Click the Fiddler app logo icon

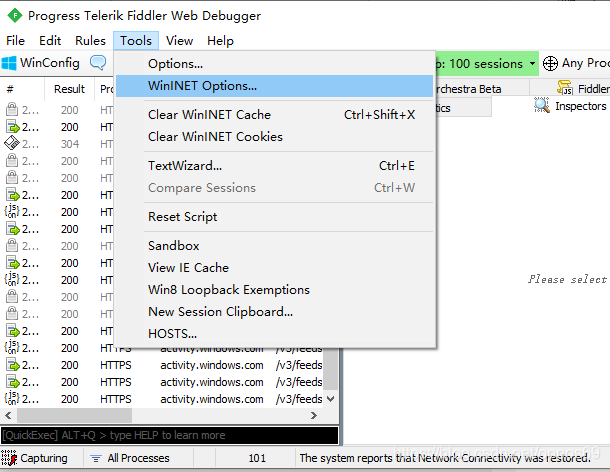(x=15, y=16)
